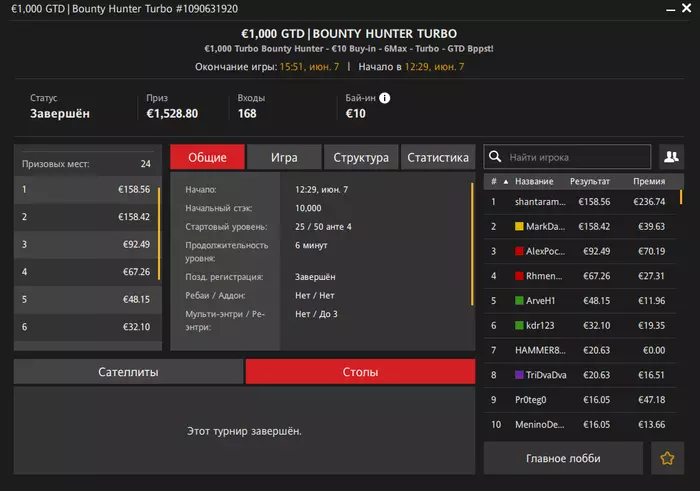Click the starting level 25 / 50 анте 4

coord(323,227)
